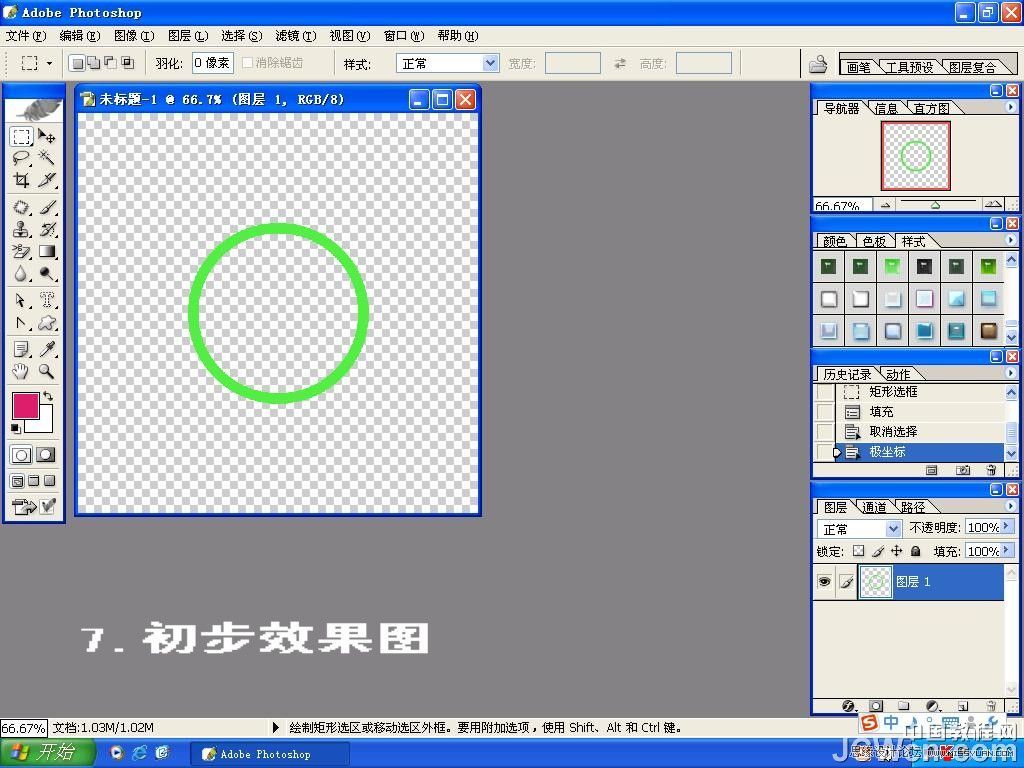This screenshot has height=768, width=1024.
Task: Select the Lasso tool
Action: [22, 158]
